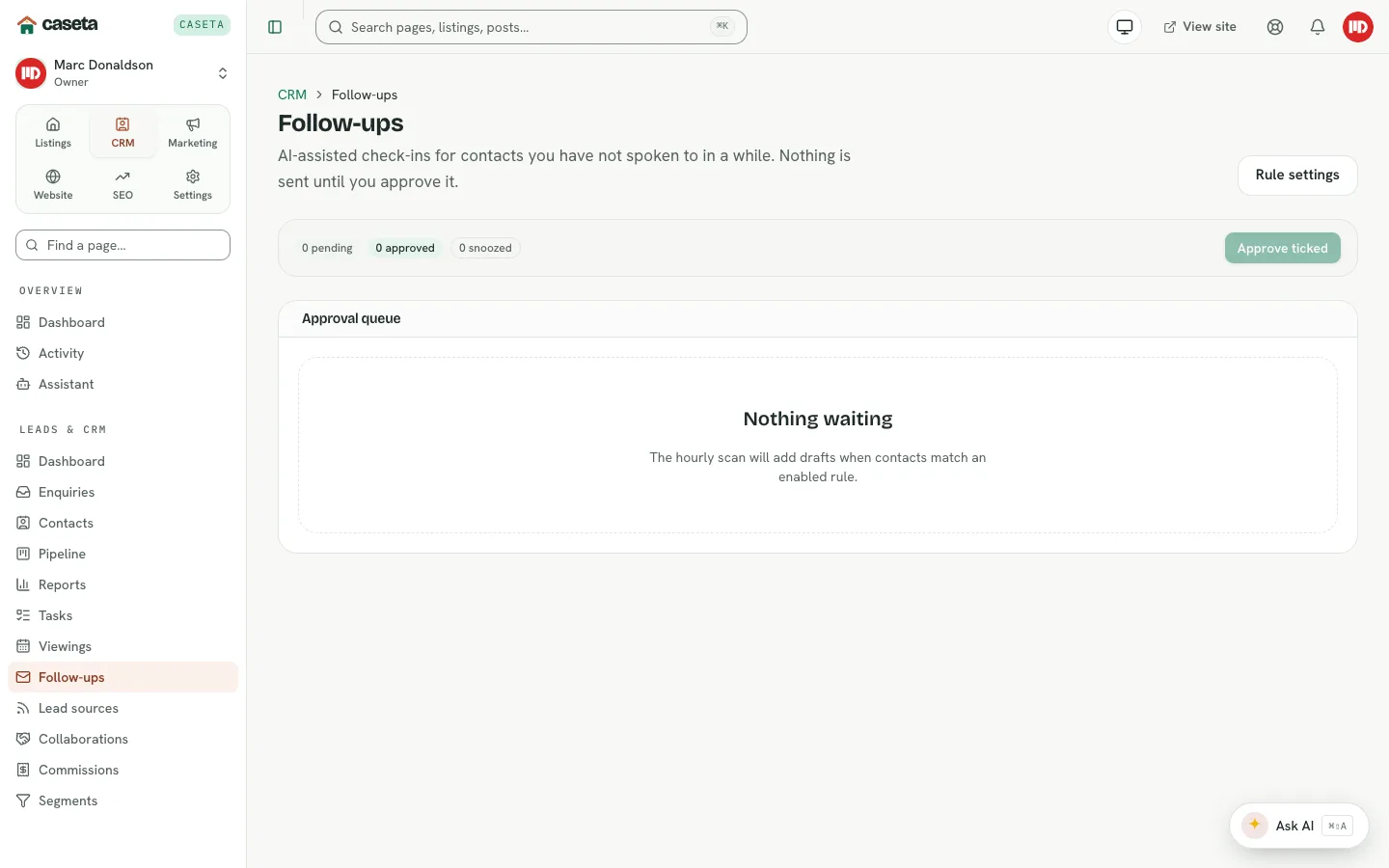Open the Marketing section
Screen dimensions: 1389x868
(193, 132)
